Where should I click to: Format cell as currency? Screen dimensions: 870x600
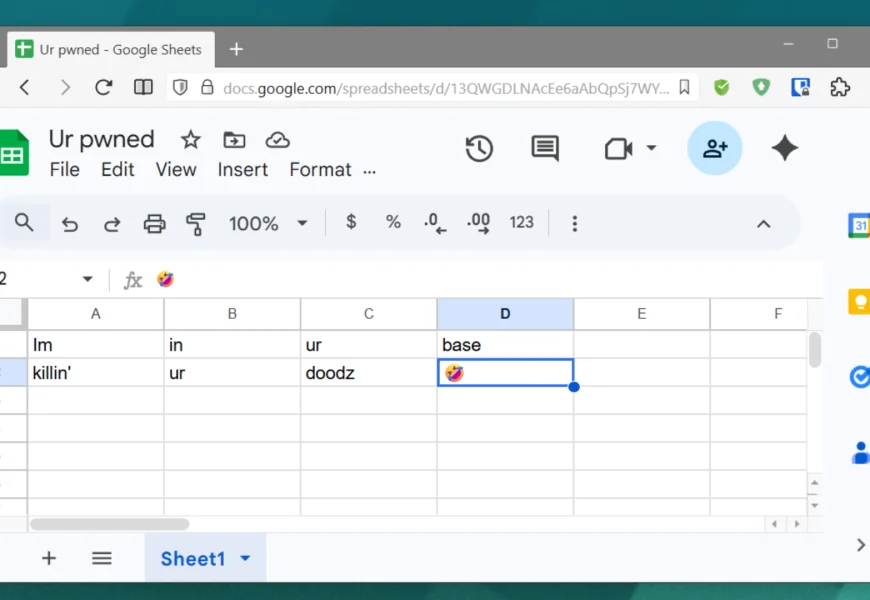351,222
